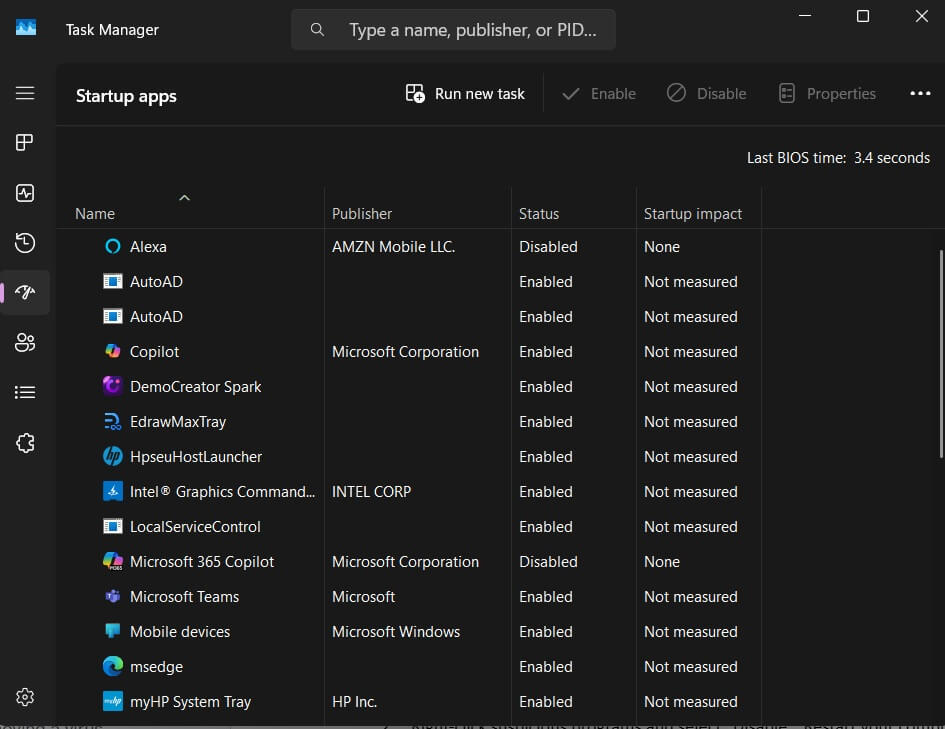
Task: Click the vertical scrollbar thumb
Action: [x=941, y=354]
